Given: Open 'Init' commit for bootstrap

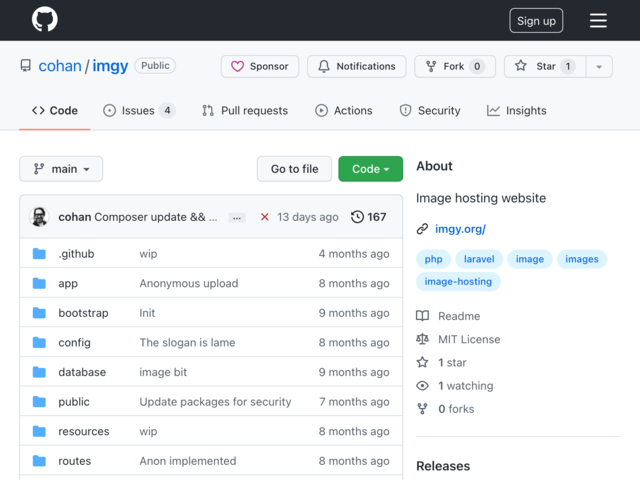Looking at the screenshot, I should coord(147,313).
